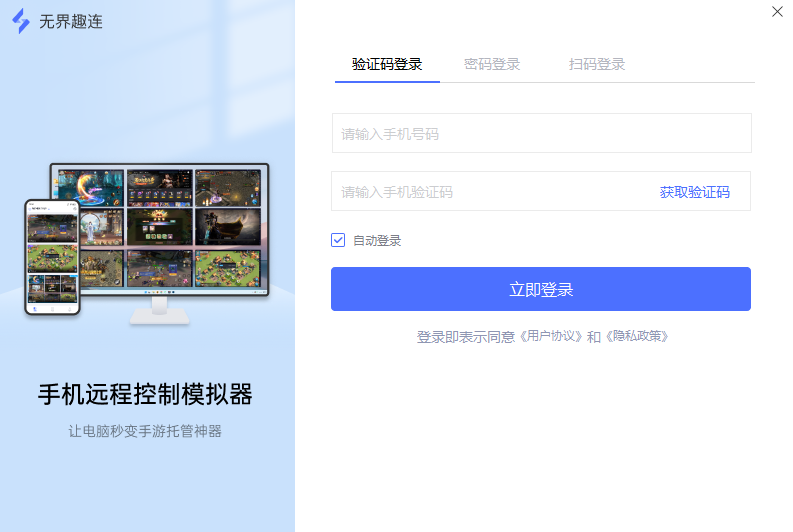The width and height of the screenshot is (793, 532).
Task: Click the monitor stand in illustration
Action: click(160, 311)
